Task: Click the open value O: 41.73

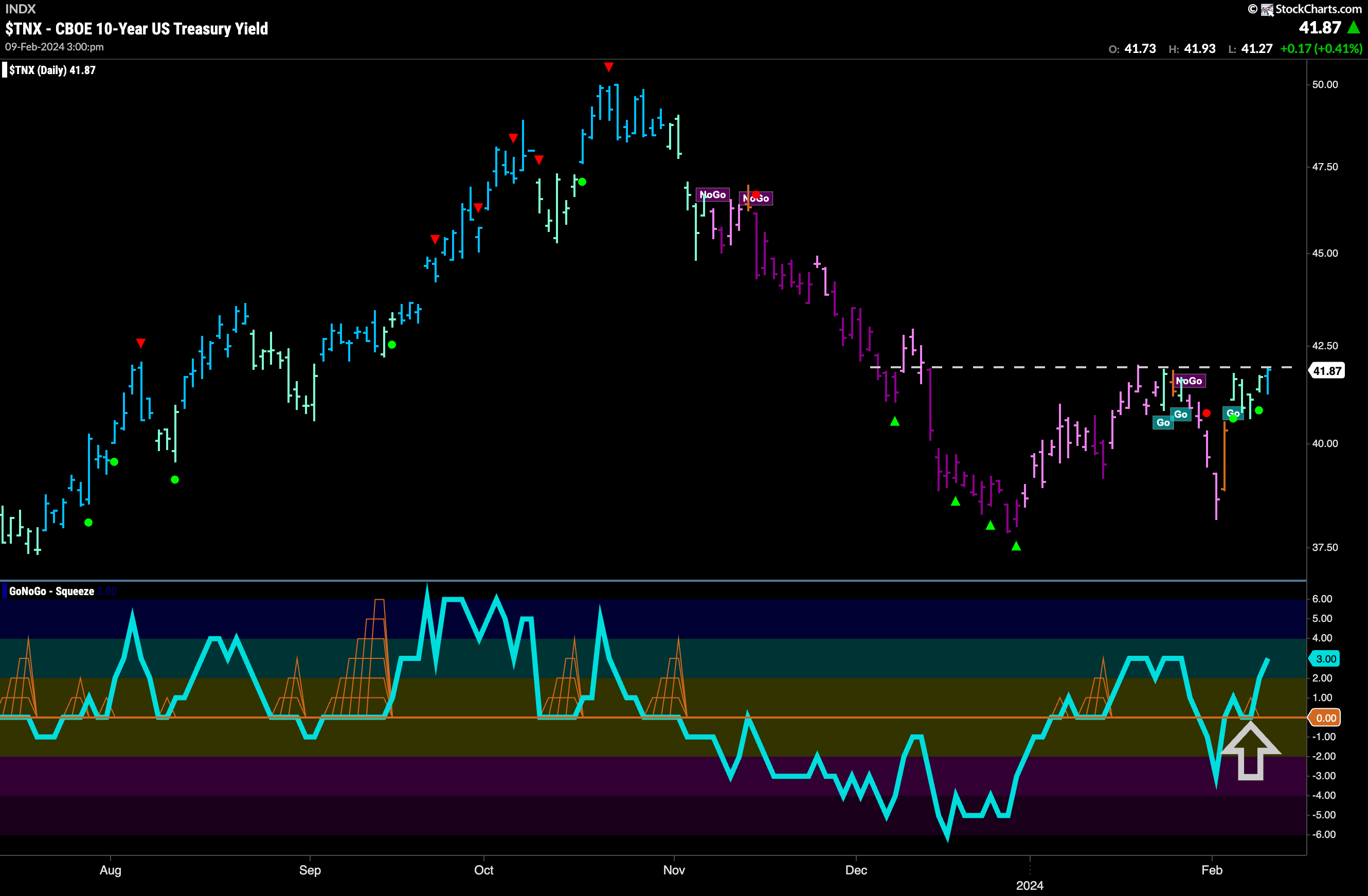Action: pyautogui.click(x=1132, y=49)
